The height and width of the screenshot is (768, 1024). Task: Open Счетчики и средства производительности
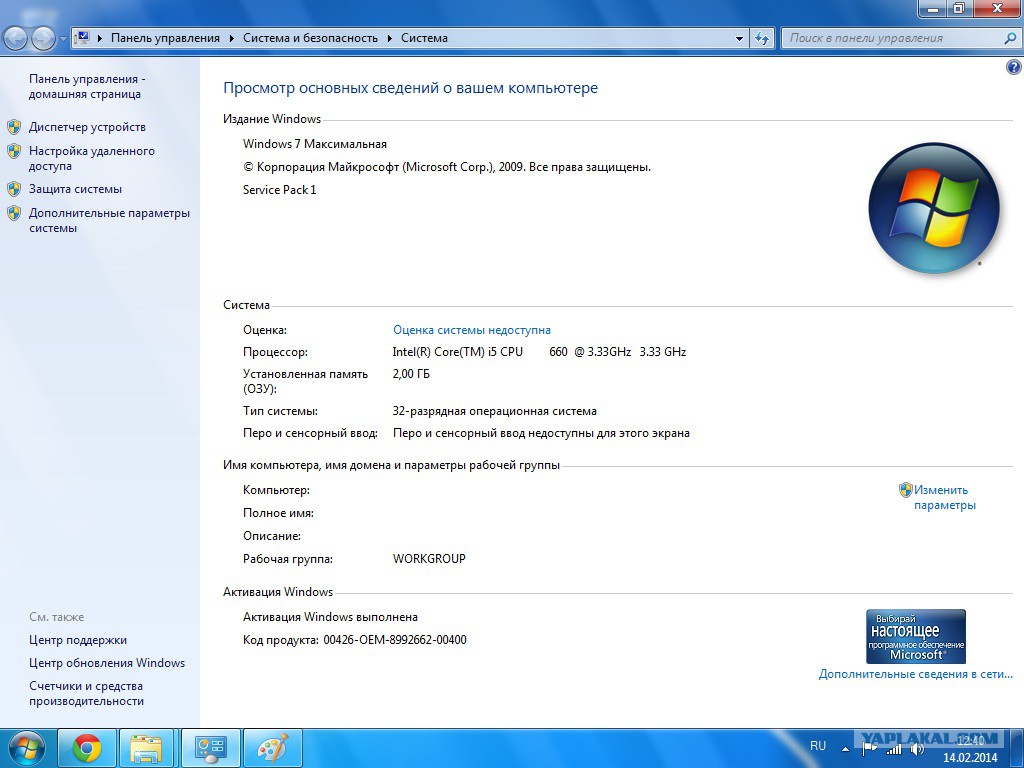point(86,694)
